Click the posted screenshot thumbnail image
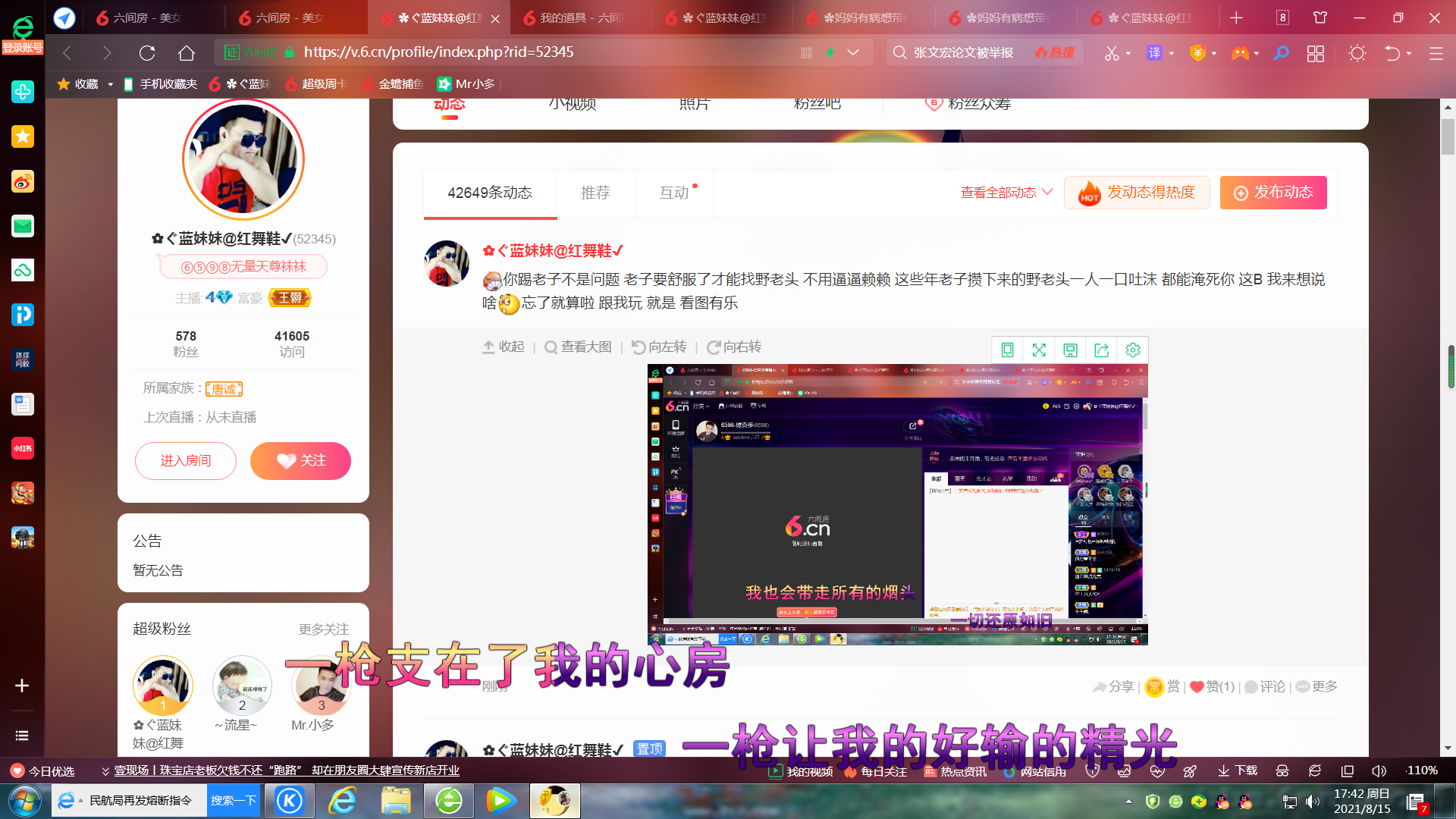Image resolution: width=1456 pixels, height=819 pixels. (x=898, y=504)
